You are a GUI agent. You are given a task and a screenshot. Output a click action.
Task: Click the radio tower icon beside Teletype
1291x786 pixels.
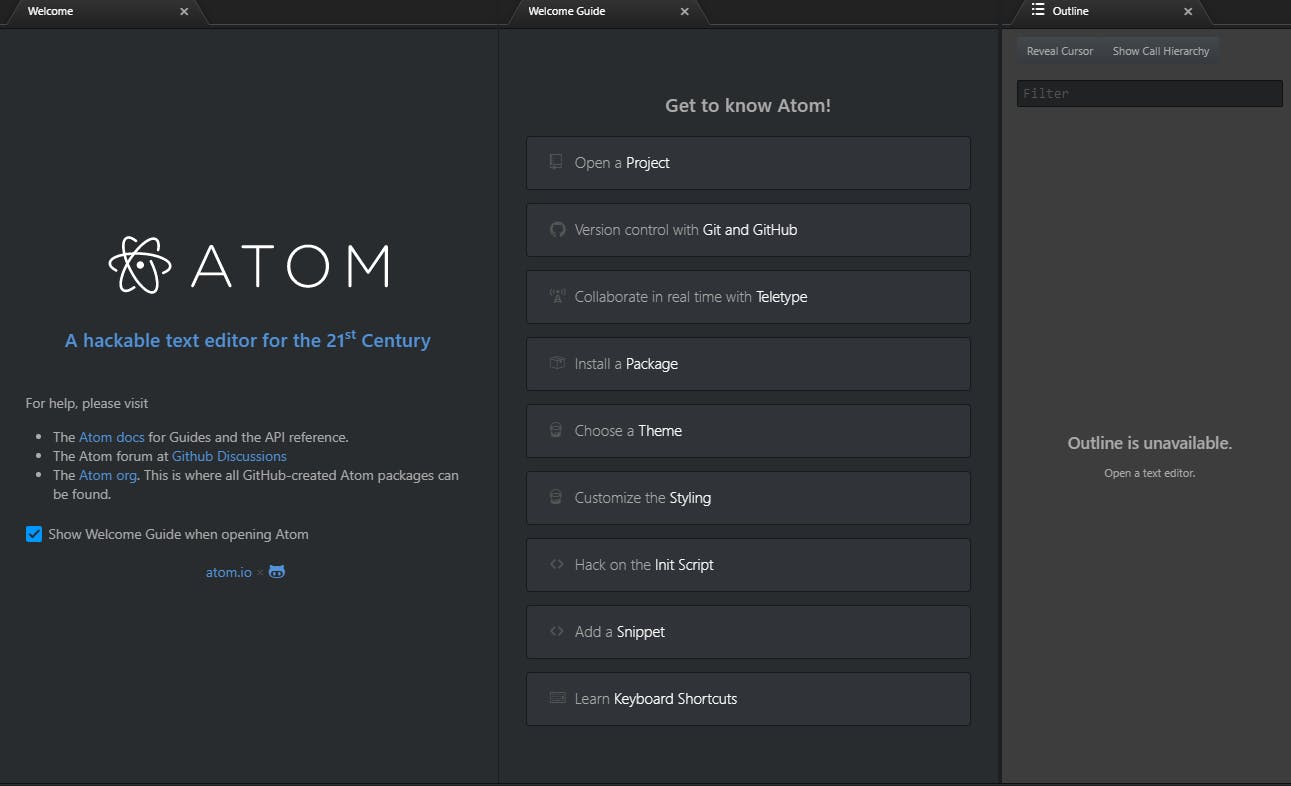coord(557,296)
